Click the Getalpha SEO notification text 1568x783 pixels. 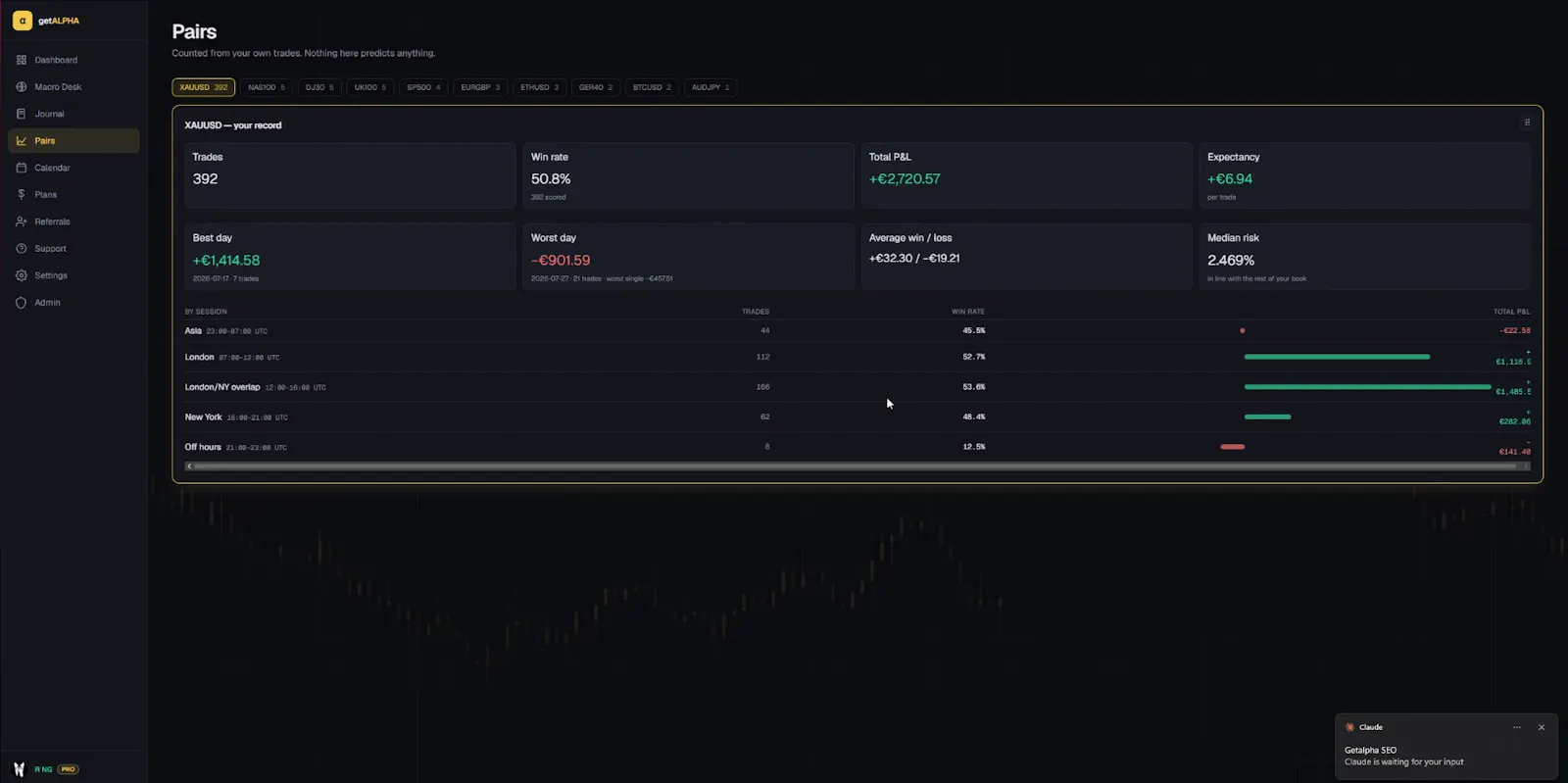click(1370, 751)
